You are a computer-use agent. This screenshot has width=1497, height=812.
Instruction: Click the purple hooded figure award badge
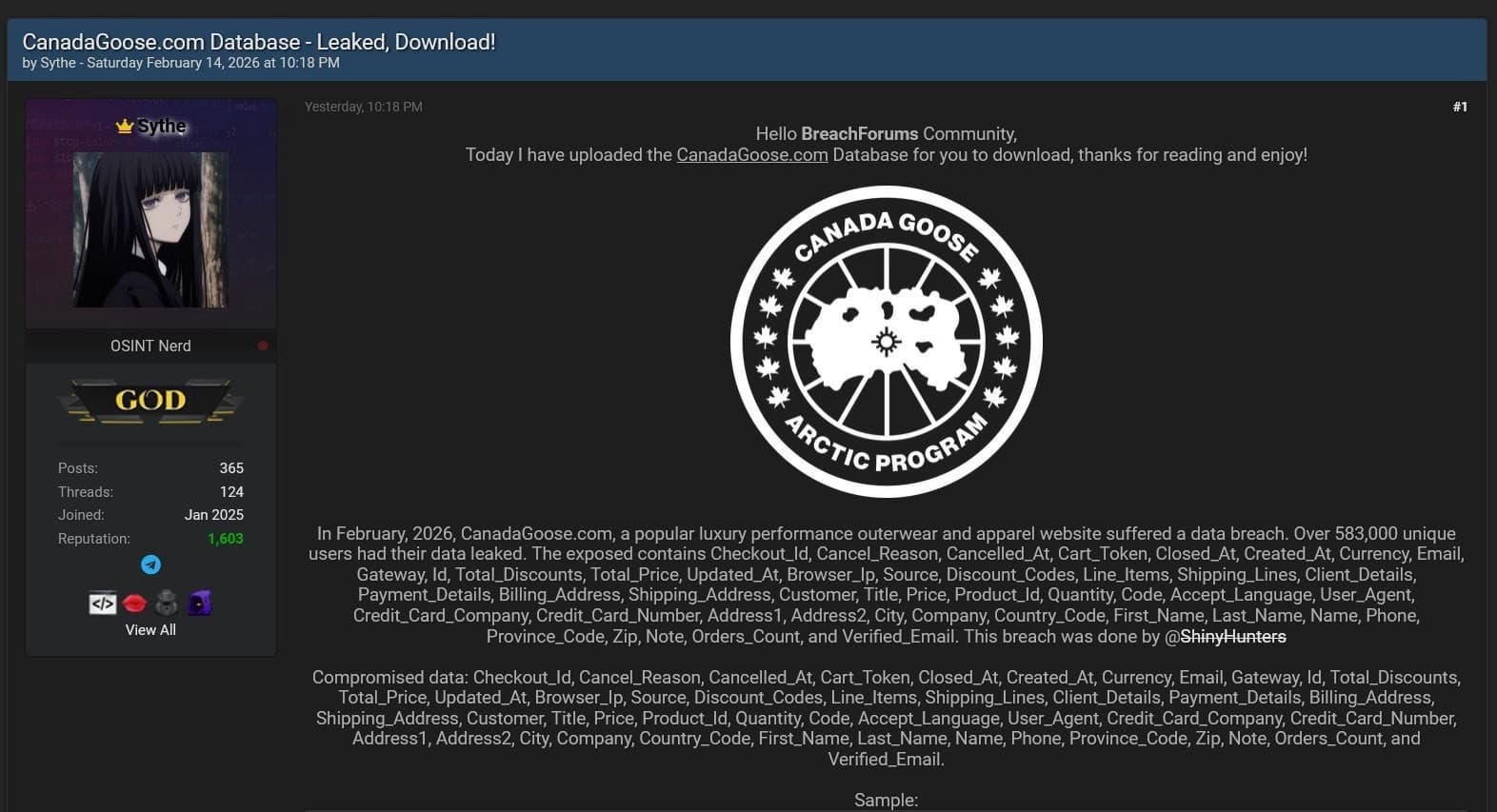(199, 603)
